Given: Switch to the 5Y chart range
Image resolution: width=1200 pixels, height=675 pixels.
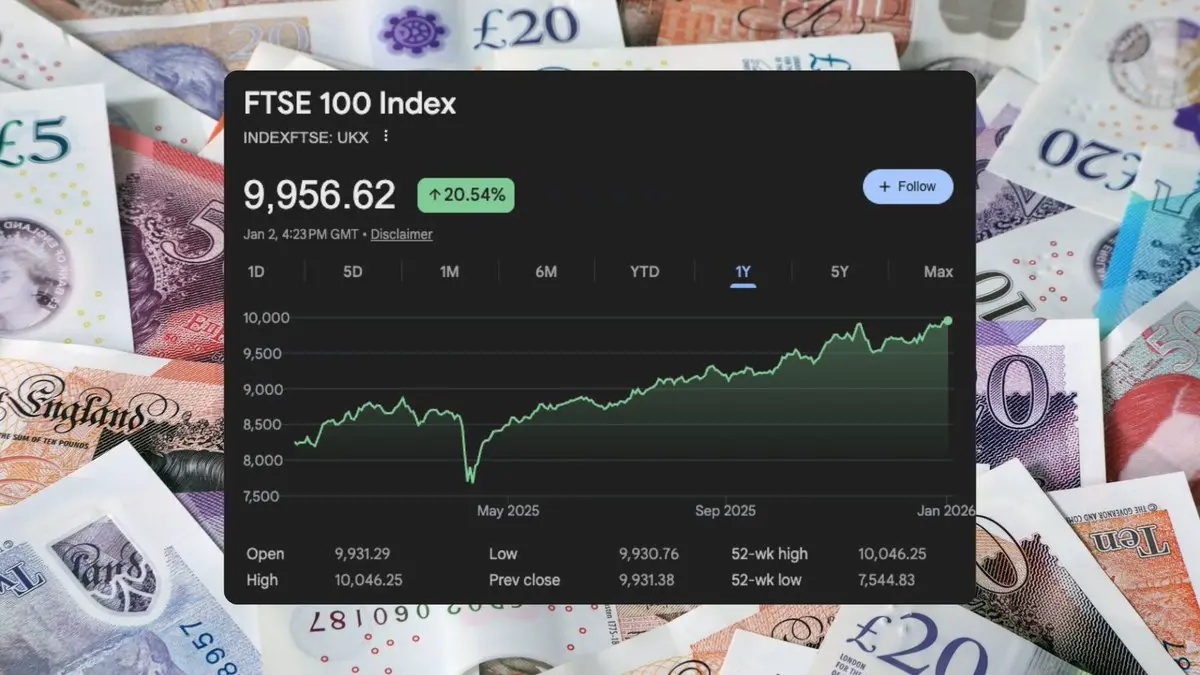Looking at the screenshot, I should 839,271.
